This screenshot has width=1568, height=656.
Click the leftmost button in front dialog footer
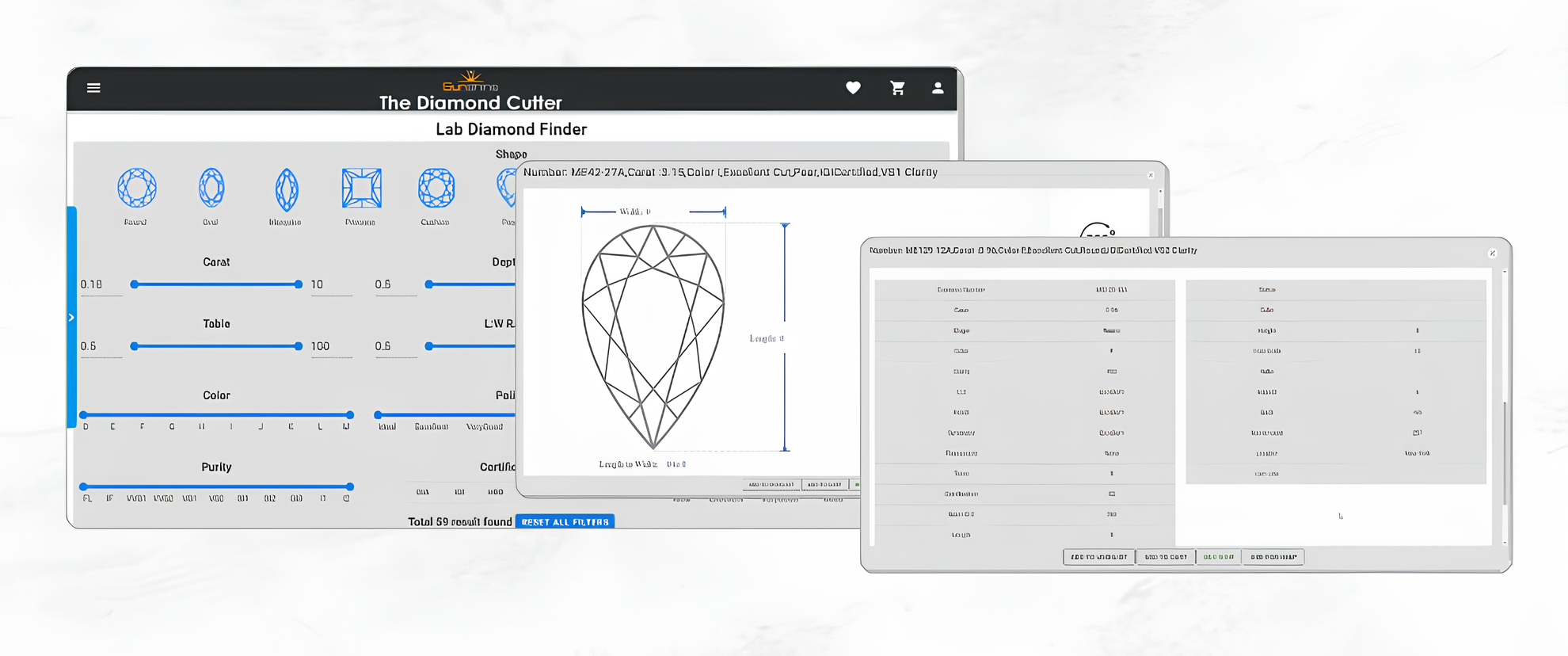pyautogui.click(x=1098, y=557)
